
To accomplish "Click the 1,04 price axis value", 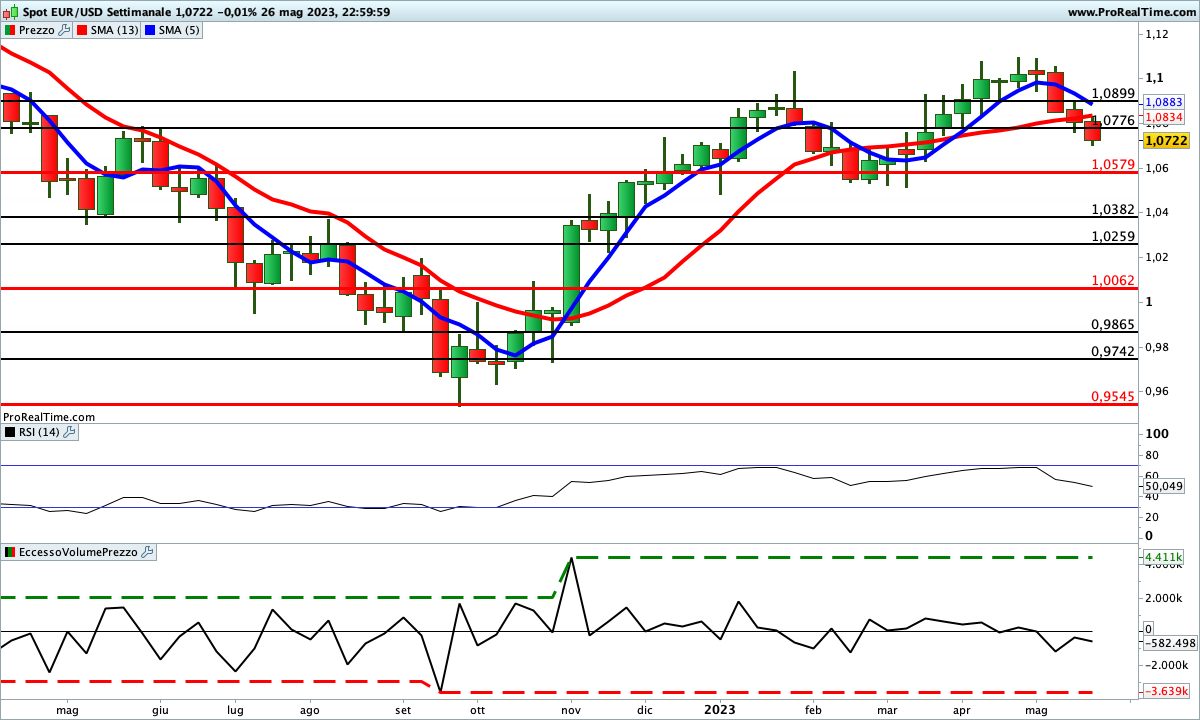I will pyautogui.click(x=1157, y=212).
